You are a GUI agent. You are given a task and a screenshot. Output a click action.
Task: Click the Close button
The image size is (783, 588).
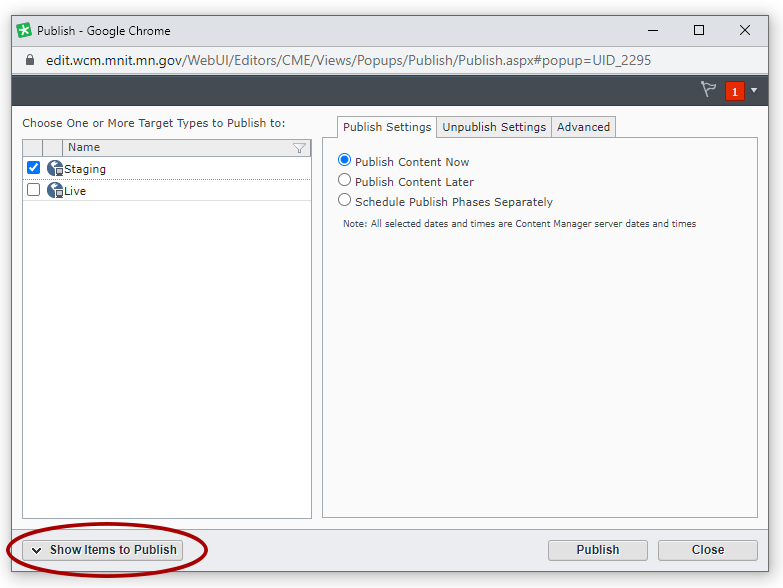pyautogui.click(x=707, y=550)
